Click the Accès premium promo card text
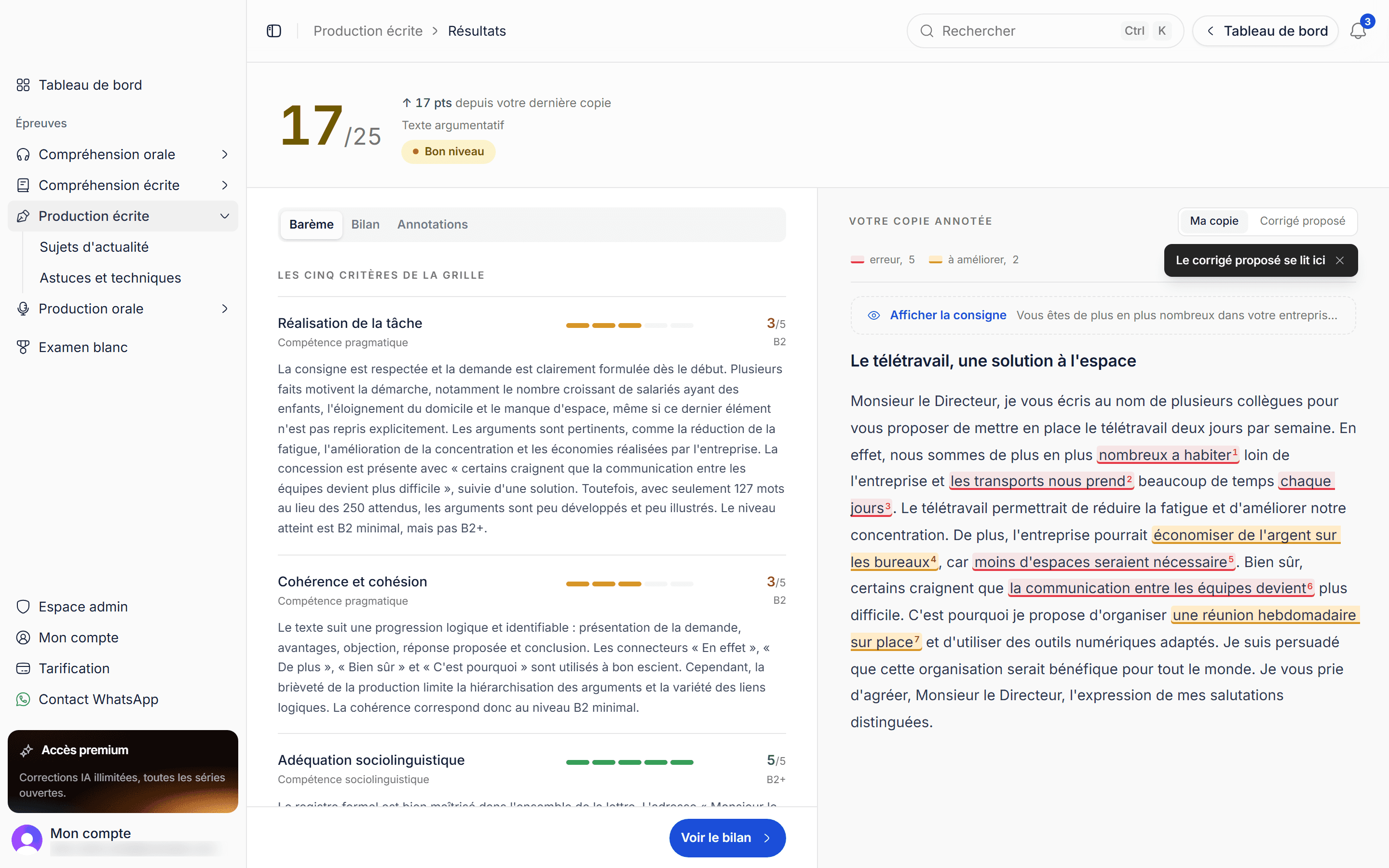This screenshot has height=868, width=1389. [122, 785]
